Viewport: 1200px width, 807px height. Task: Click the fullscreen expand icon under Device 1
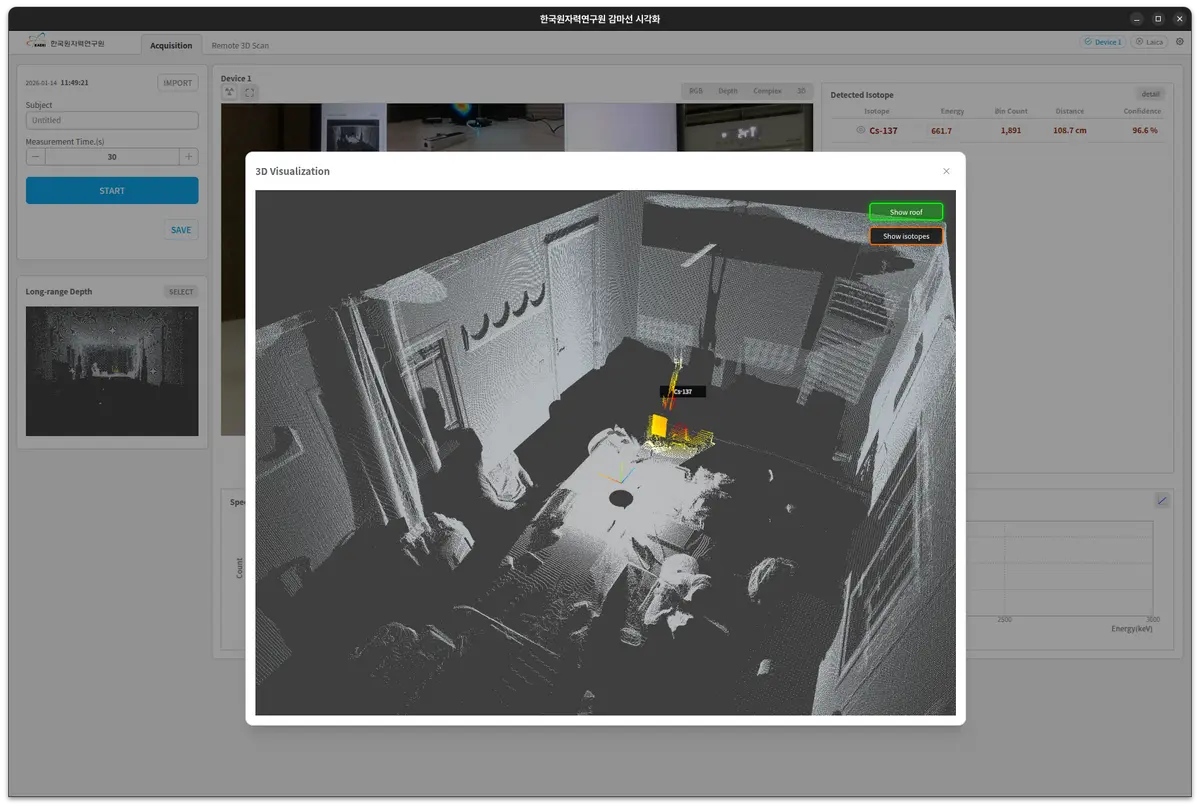tap(250, 92)
